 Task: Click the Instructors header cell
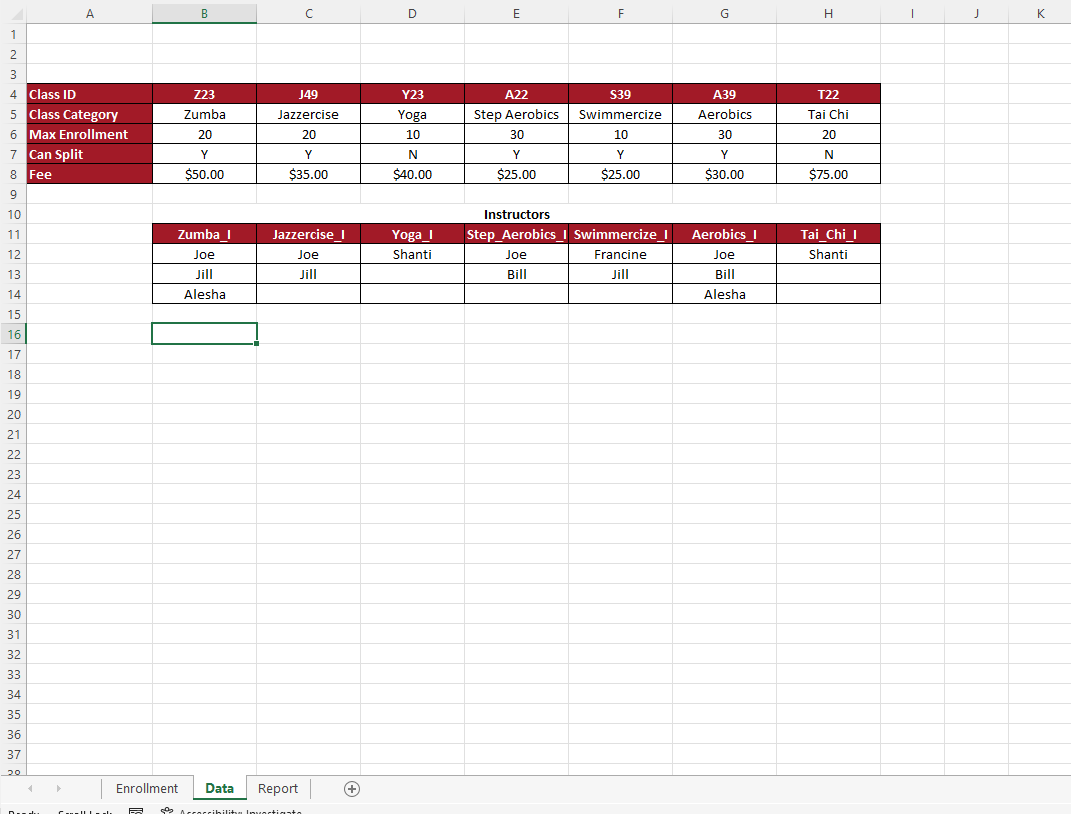(x=516, y=214)
